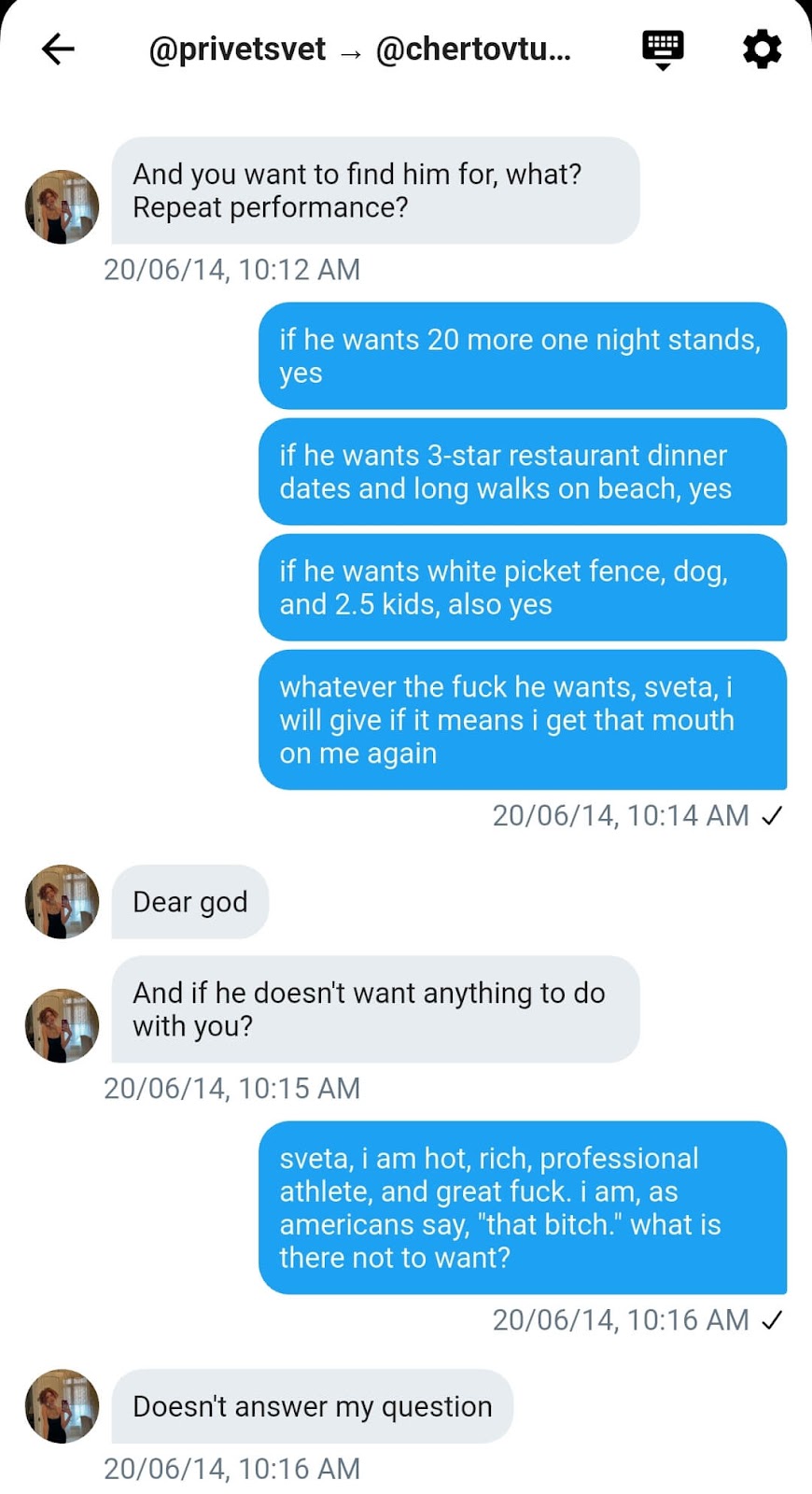The image size is (812, 1494).
Task: Select the '20 more one night stands' bubble
Action: click(x=523, y=356)
